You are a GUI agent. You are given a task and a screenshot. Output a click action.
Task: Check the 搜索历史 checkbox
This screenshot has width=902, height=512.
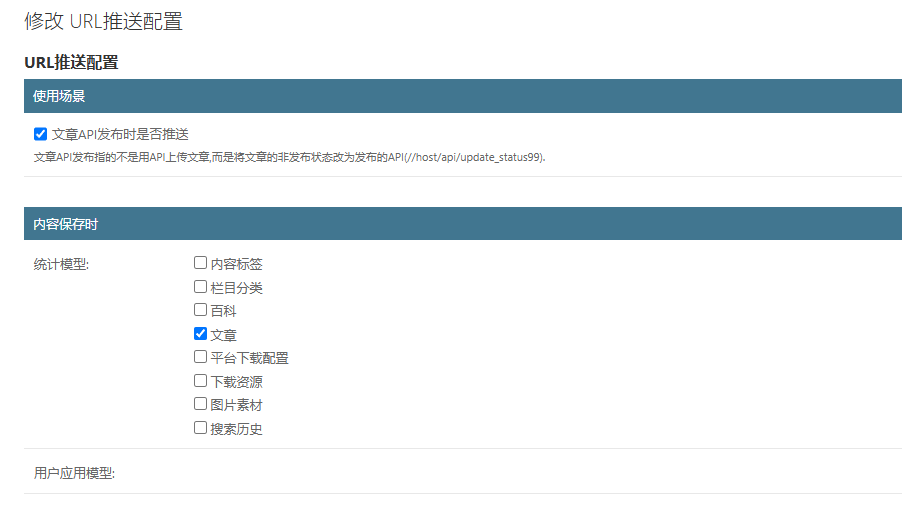tap(201, 428)
